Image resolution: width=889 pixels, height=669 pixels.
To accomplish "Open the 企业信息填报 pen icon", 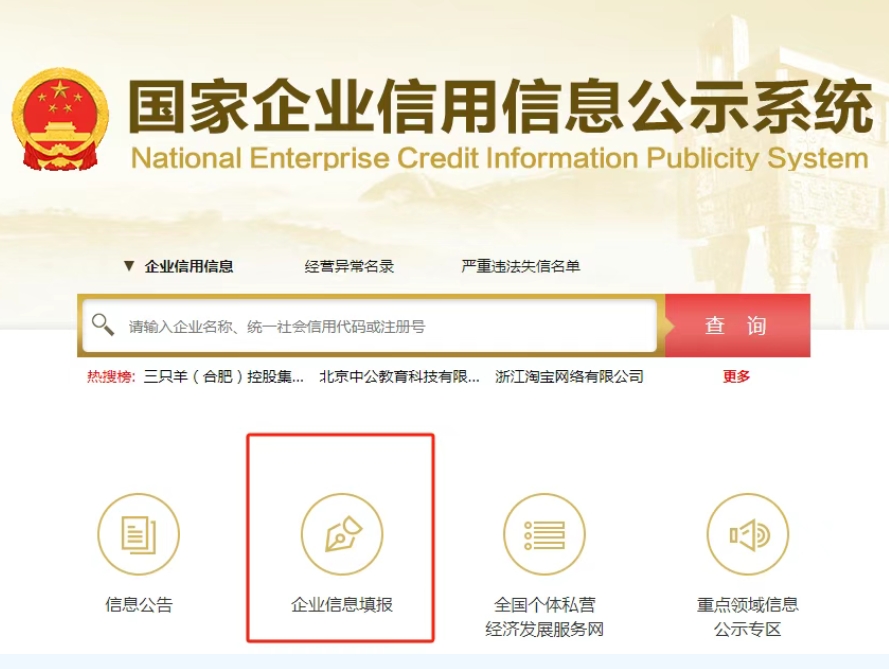I will pos(342,534).
